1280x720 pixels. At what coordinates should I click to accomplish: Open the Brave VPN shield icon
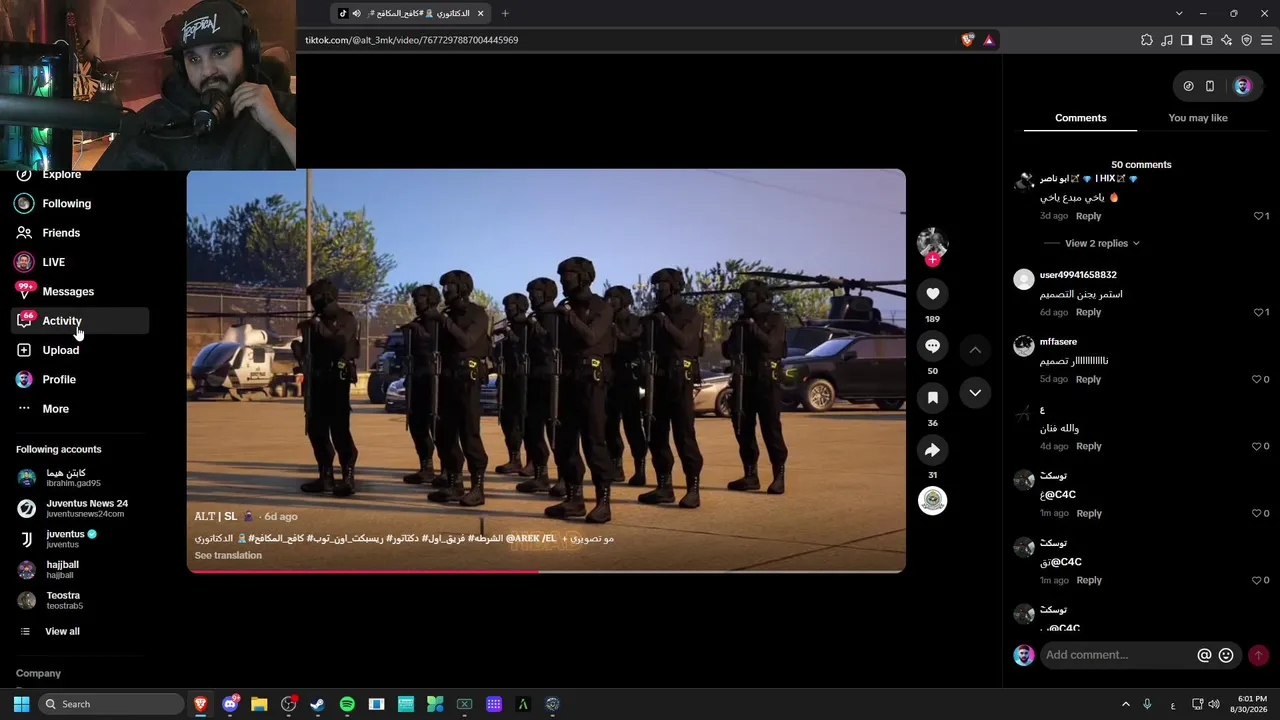click(1246, 40)
